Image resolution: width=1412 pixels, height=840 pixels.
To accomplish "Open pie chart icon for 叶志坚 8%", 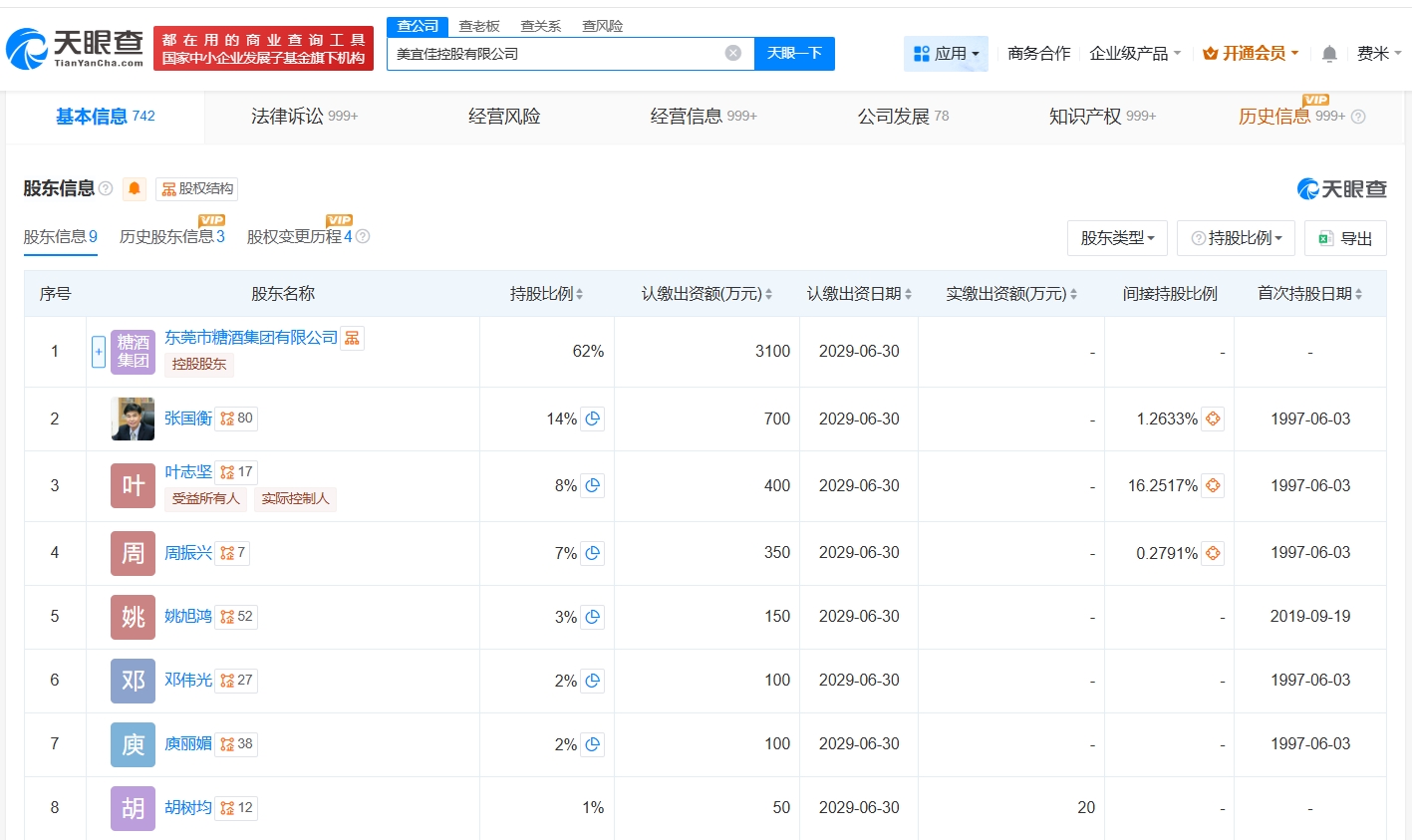I will coord(593,485).
